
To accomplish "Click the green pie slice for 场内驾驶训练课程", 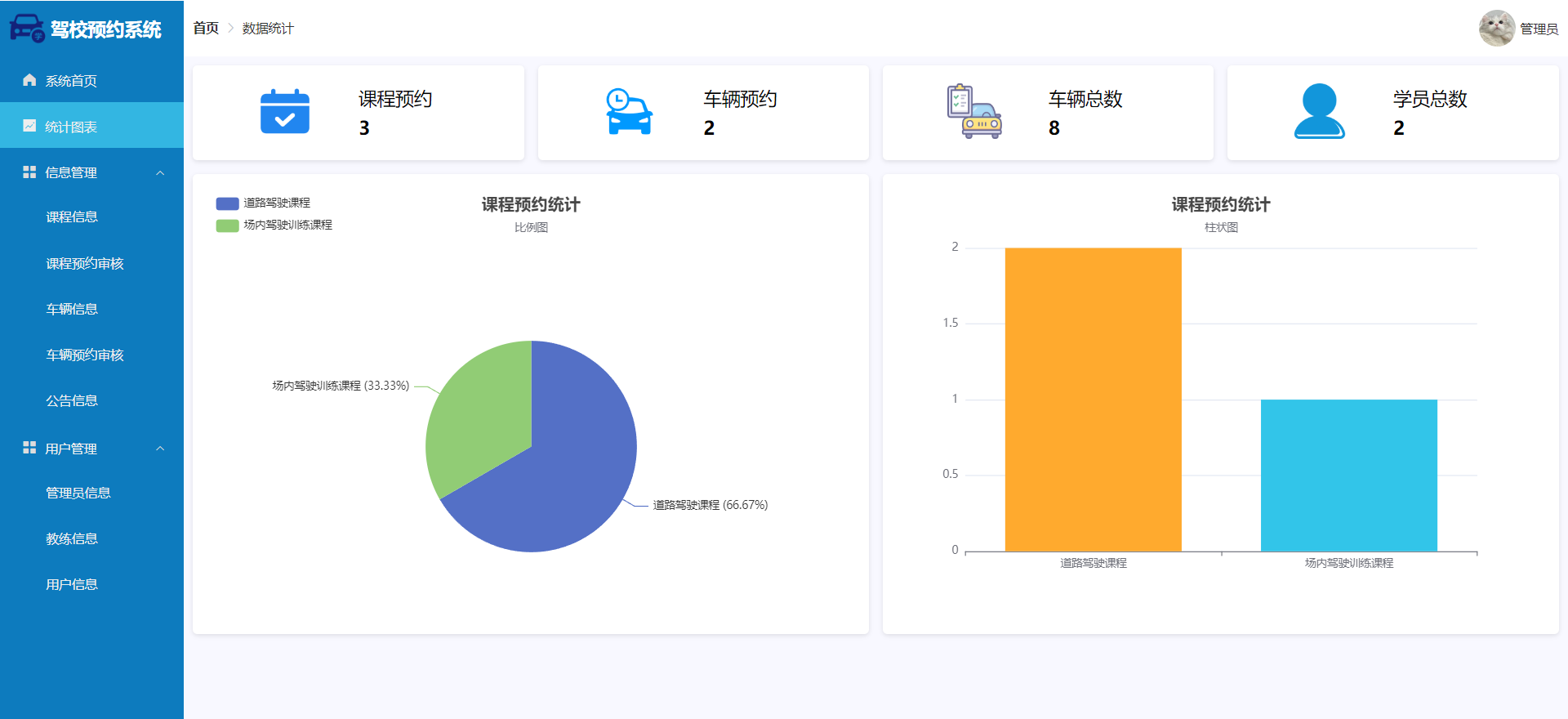I will 478,413.
